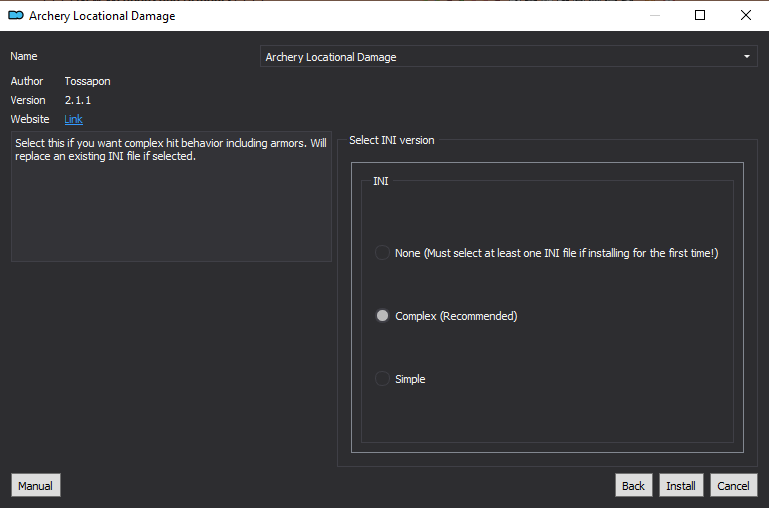Click the Mod Organizer icon in title bar
The width and height of the screenshot is (769, 508).
coord(16,15)
